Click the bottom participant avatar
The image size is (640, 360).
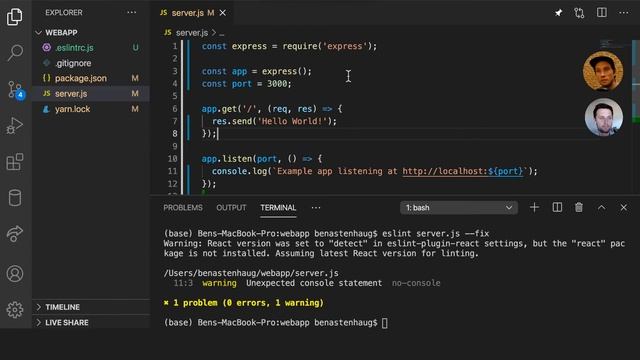(x=604, y=117)
